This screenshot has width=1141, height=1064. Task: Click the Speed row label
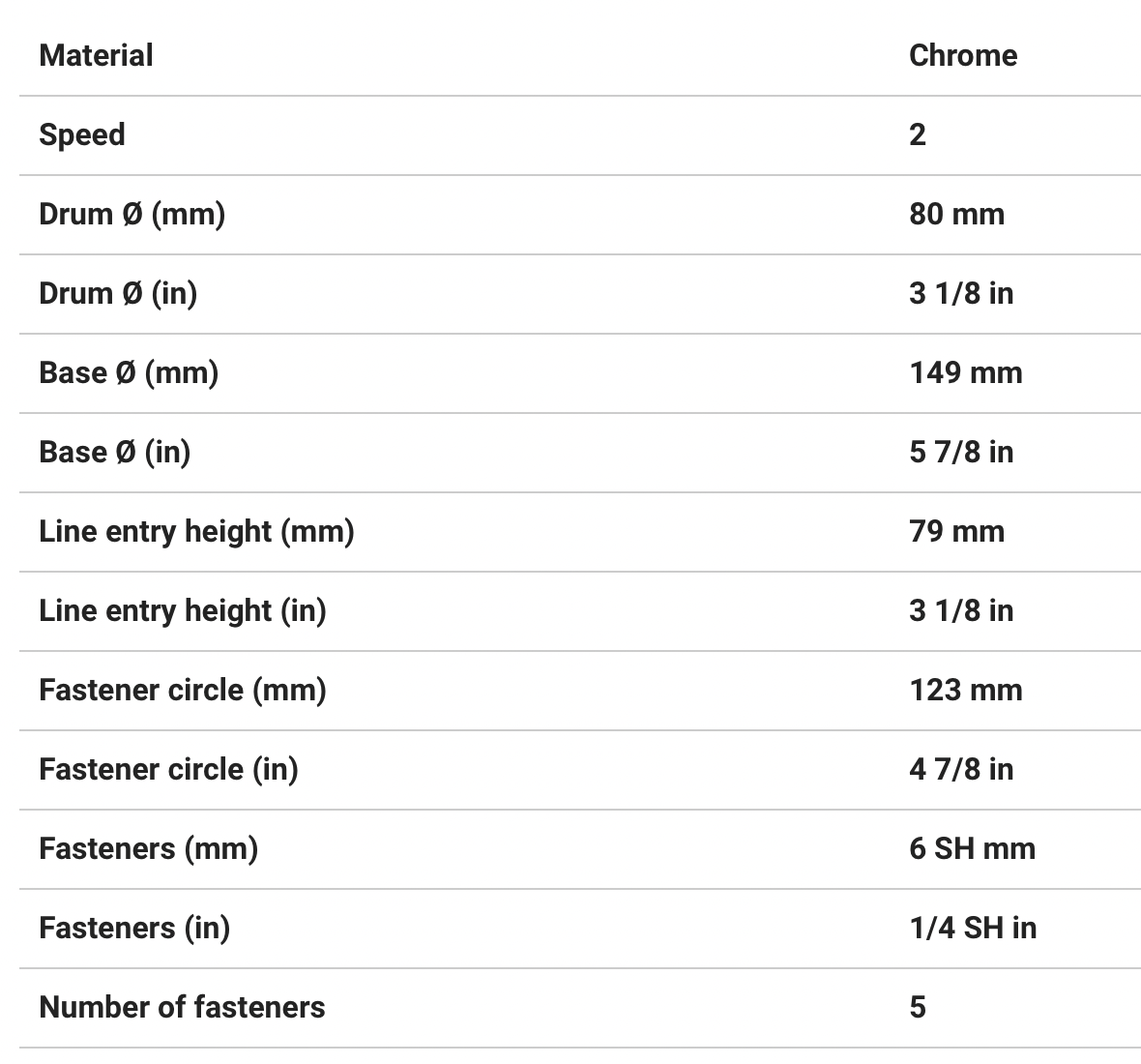point(82,134)
